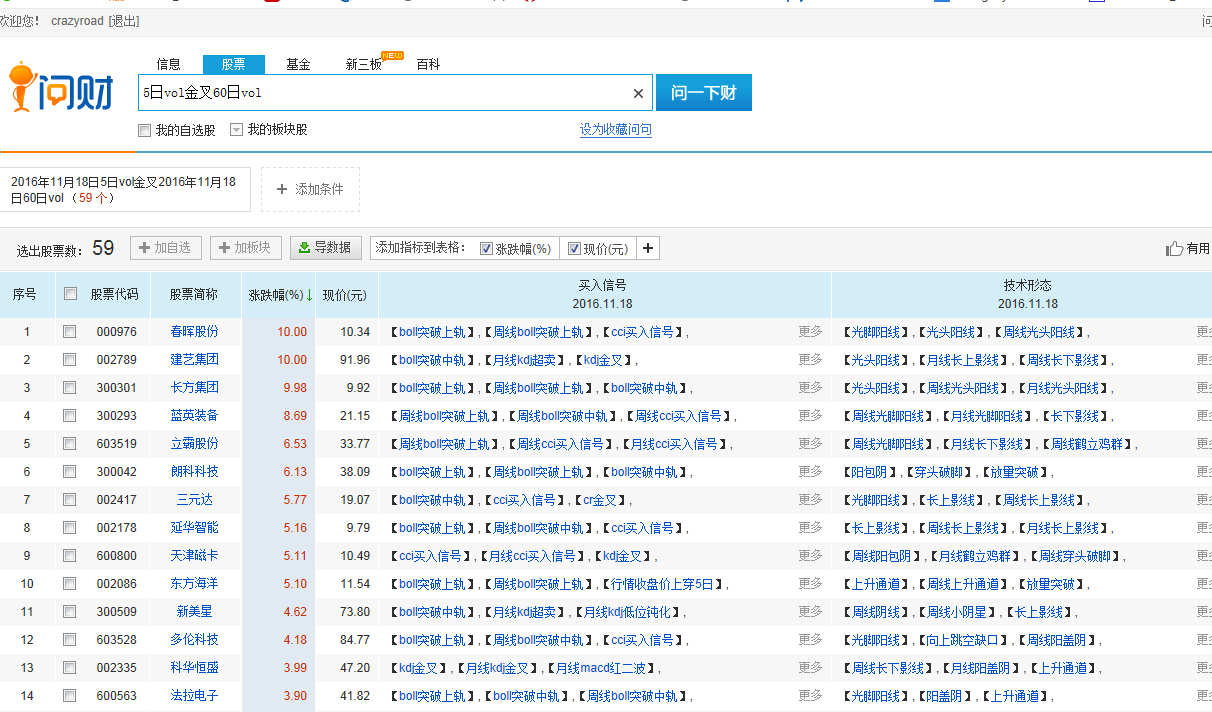Screen dimensions: 1212x712
Task: Click the 退出 logout link
Action: coord(124,21)
